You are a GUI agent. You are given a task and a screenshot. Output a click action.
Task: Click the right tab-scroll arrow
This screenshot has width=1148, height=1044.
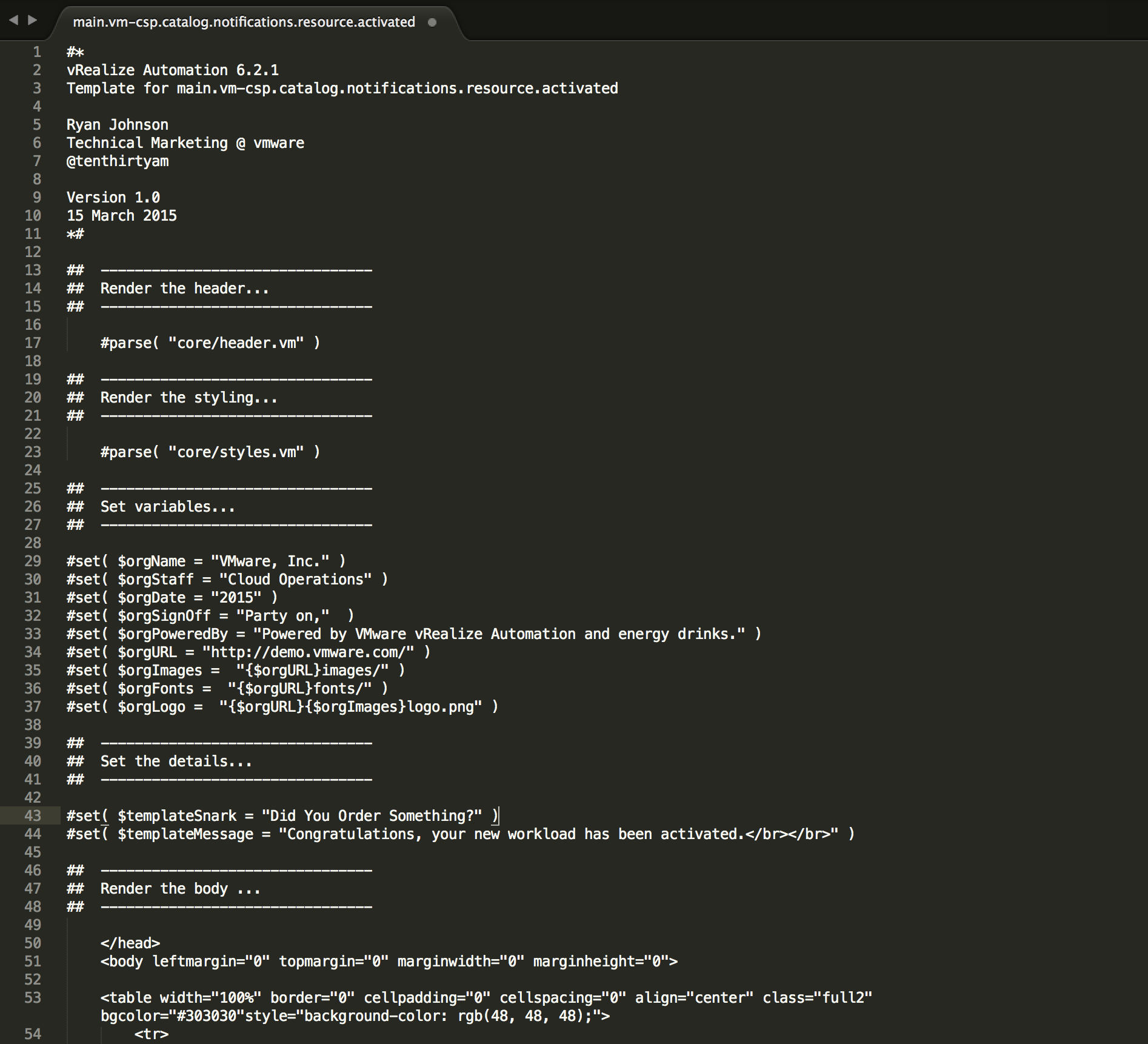point(33,20)
